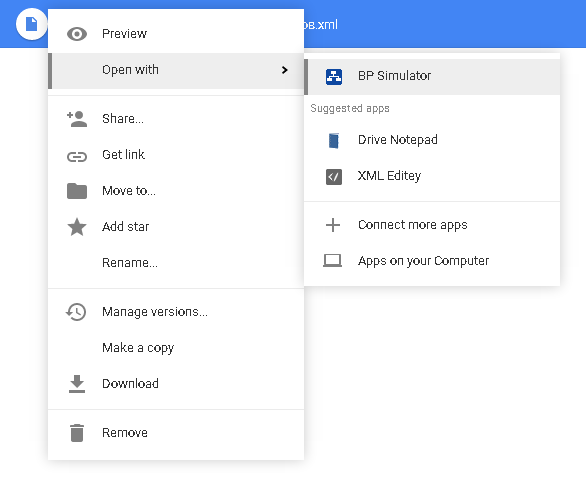Viewport: 586px width, 483px height.
Task: Click the add-person icon beside Share
Action: pyautogui.click(x=77, y=119)
